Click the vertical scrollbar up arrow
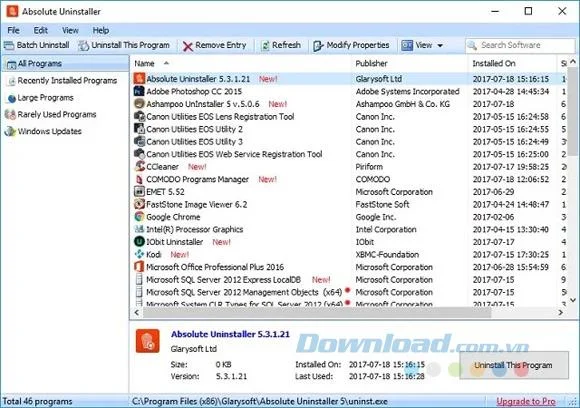Screen dimensions: 580x408 (x=573, y=62)
